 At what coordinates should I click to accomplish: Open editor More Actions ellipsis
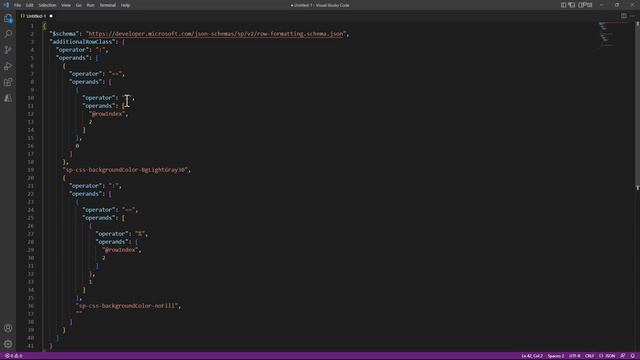tap(632, 16)
